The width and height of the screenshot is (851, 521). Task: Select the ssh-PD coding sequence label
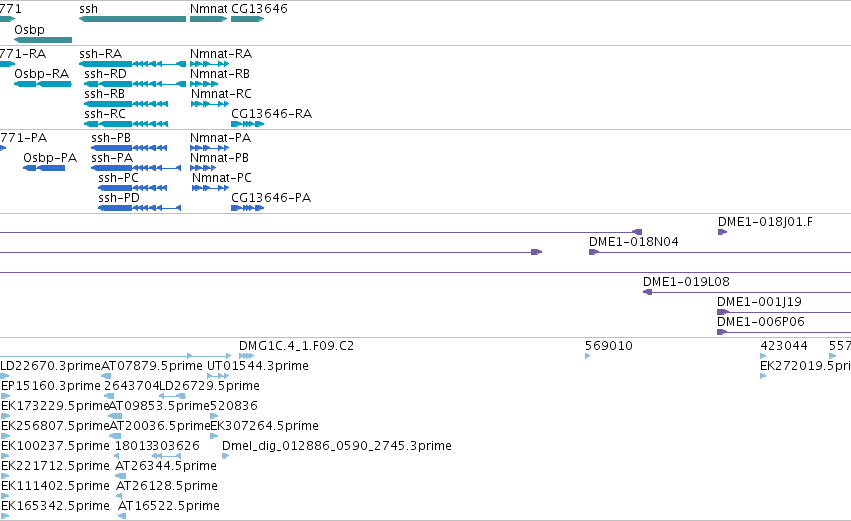pos(119,198)
